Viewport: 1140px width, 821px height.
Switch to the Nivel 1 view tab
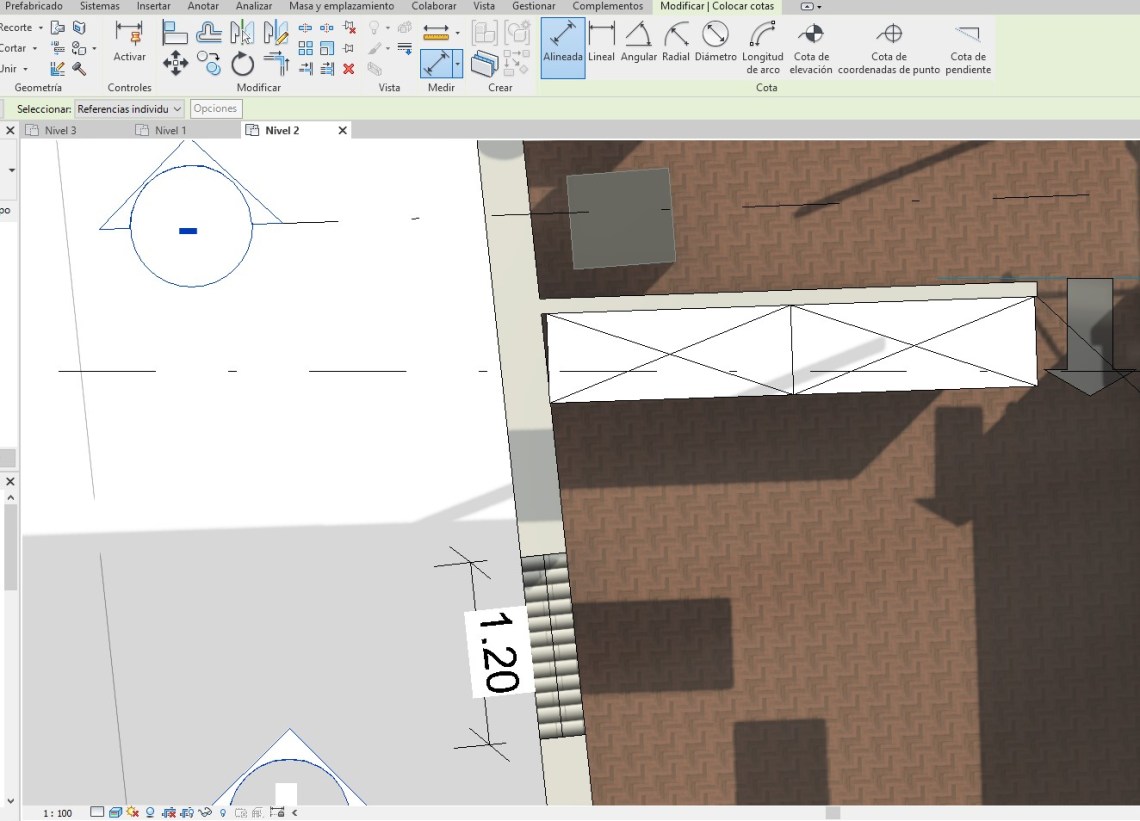coord(170,130)
